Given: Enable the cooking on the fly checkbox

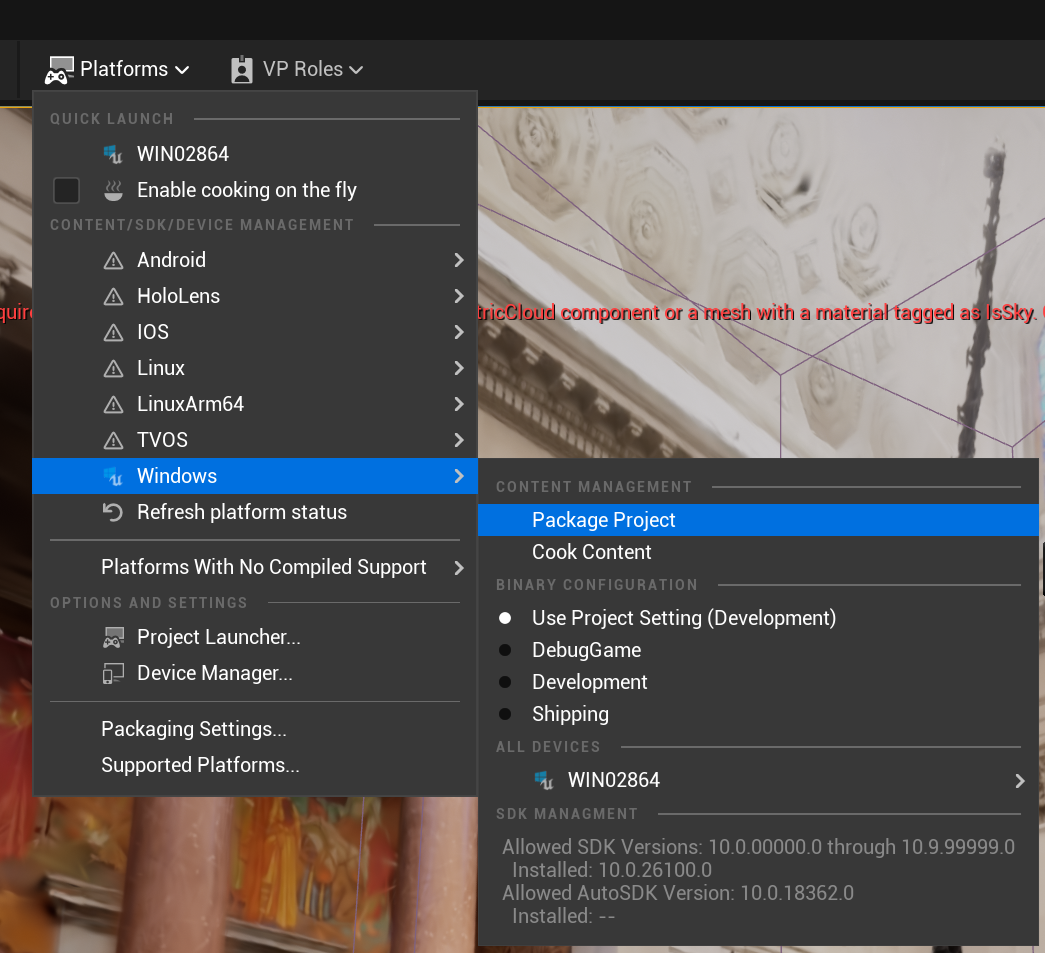Looking at the screenshot, I should (x=66, y=190).
